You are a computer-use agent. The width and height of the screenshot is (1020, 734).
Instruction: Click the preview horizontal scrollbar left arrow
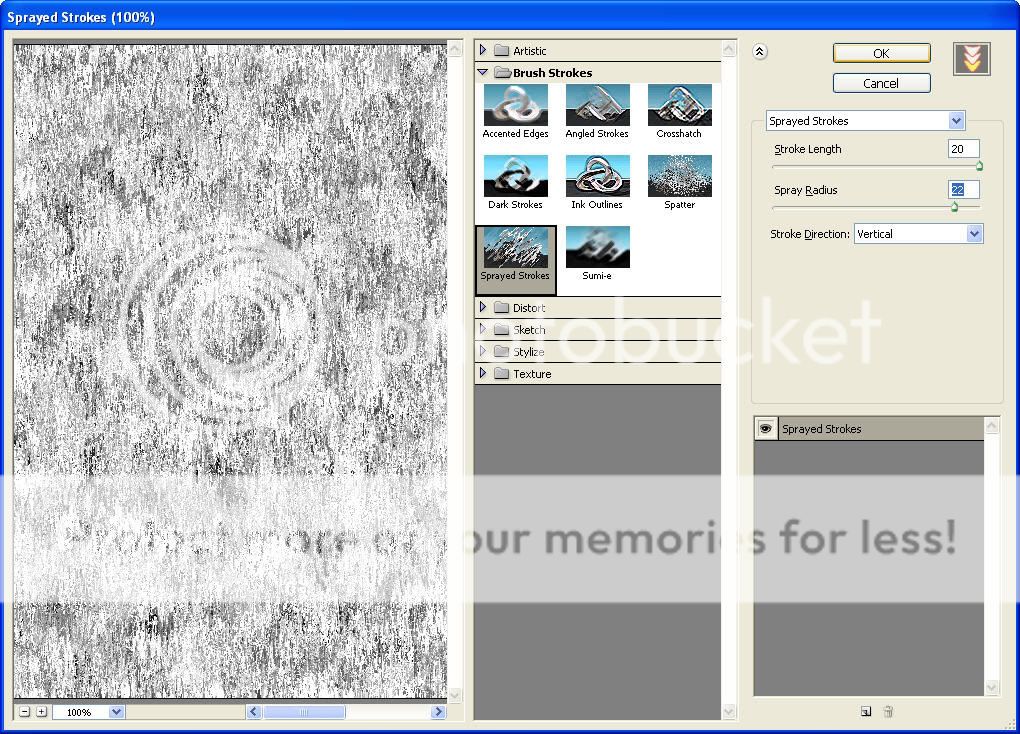[x=254, y=712]
